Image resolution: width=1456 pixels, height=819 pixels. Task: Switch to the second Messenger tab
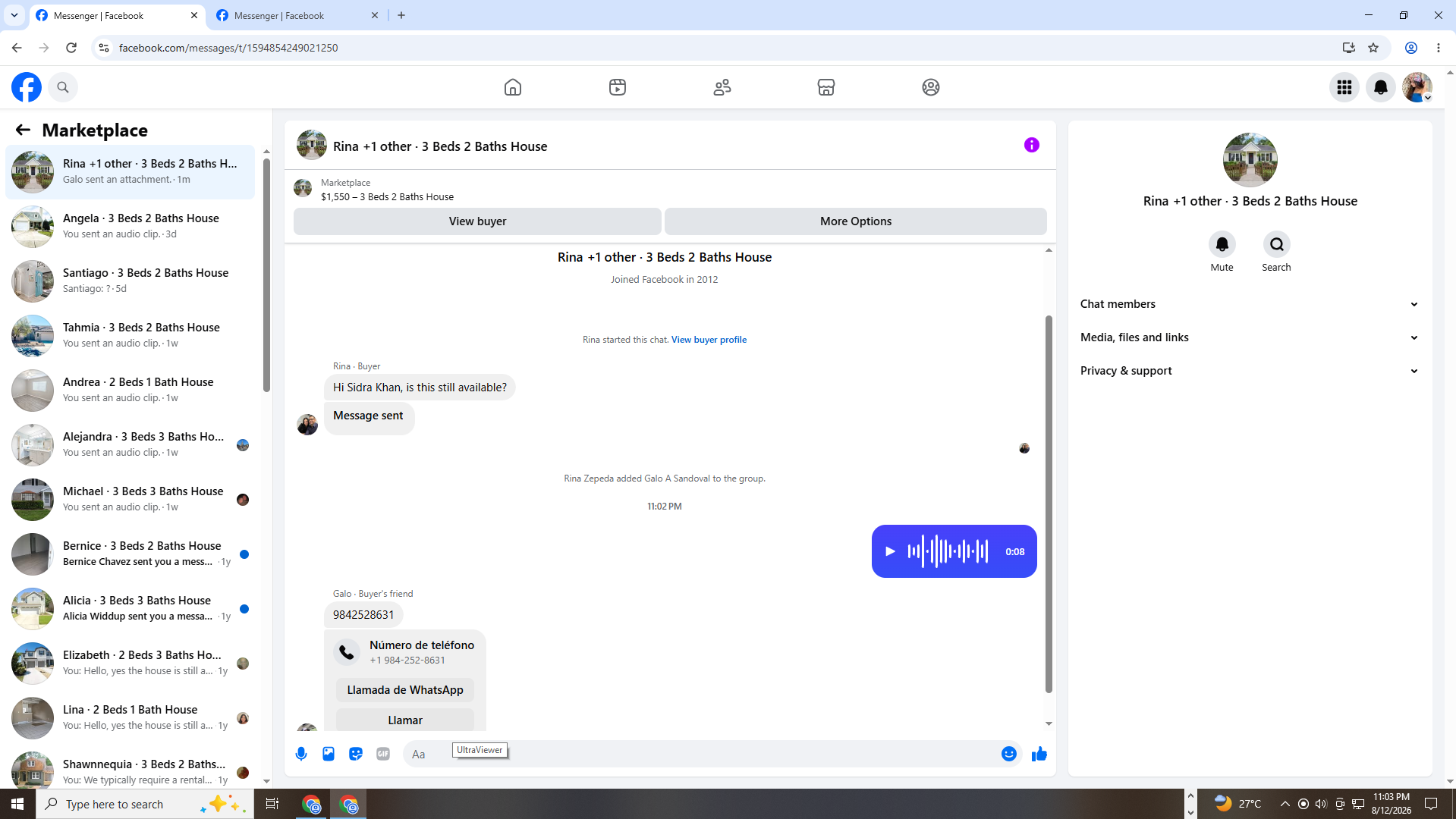pyautogui.click(x=297, y=15)
